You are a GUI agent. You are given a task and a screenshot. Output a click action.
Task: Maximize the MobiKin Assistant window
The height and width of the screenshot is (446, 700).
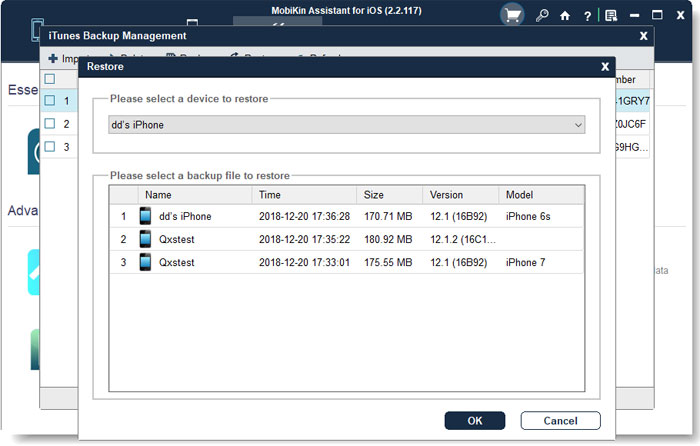657,15
